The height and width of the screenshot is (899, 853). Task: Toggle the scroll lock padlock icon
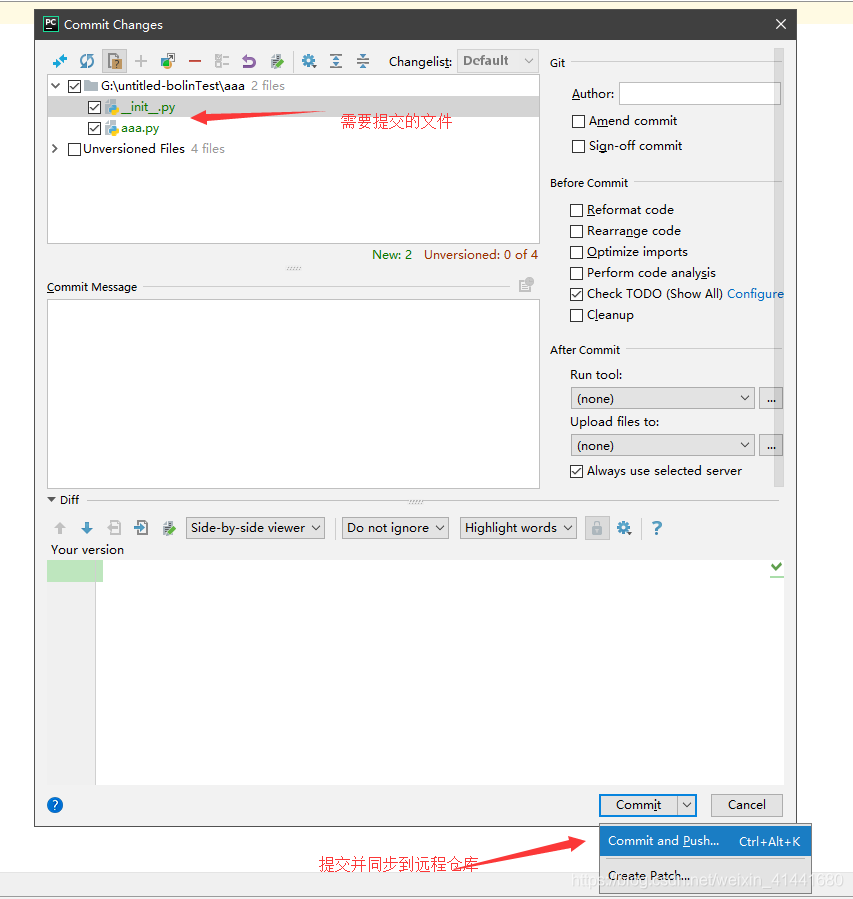point(597,528)
